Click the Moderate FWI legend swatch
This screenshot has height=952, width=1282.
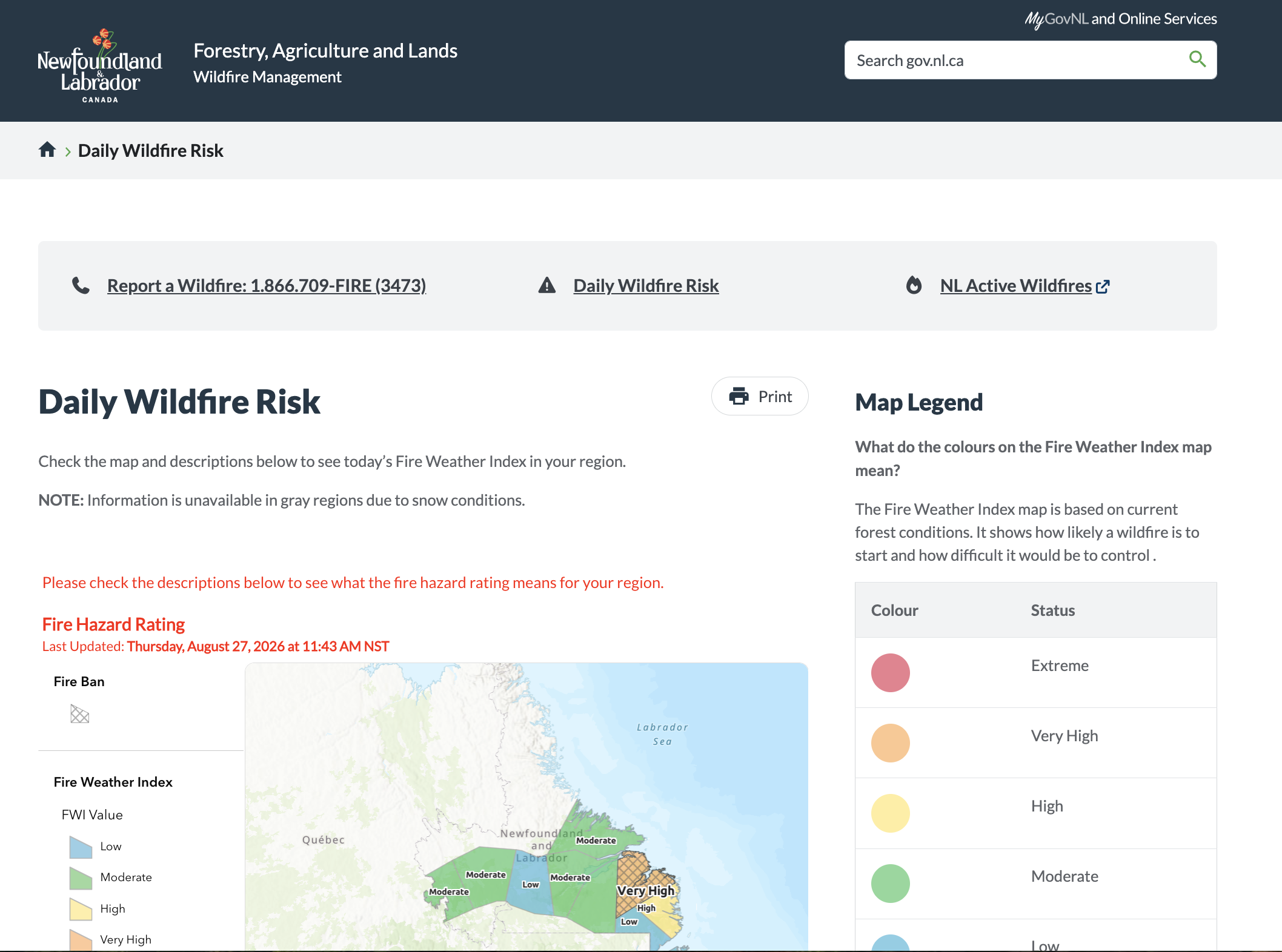point(81,878)
